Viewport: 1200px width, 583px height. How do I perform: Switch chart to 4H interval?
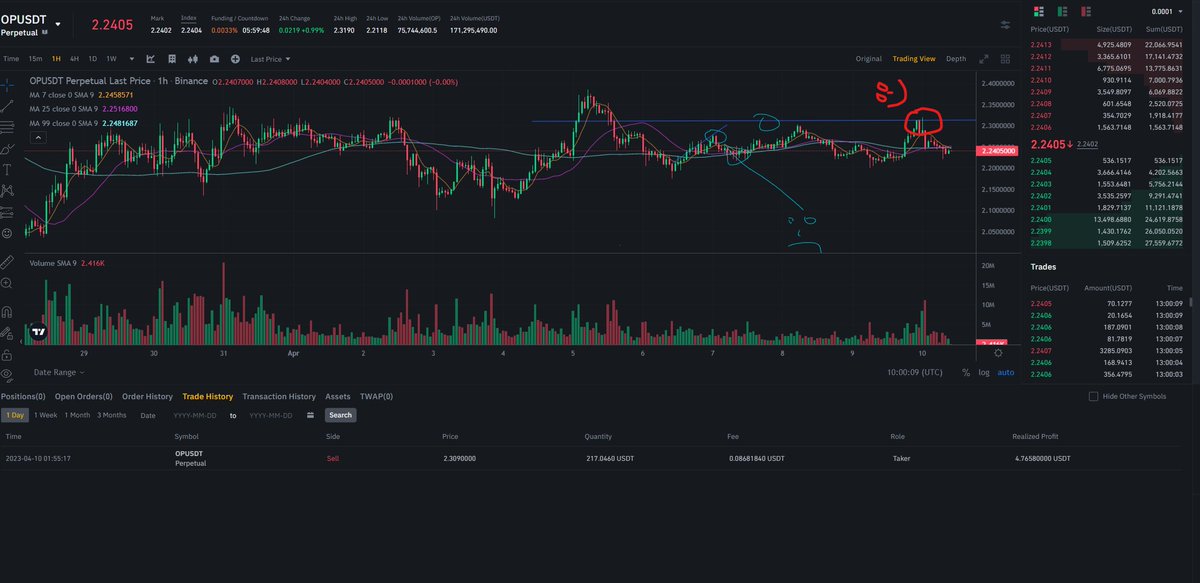[75, 59]
